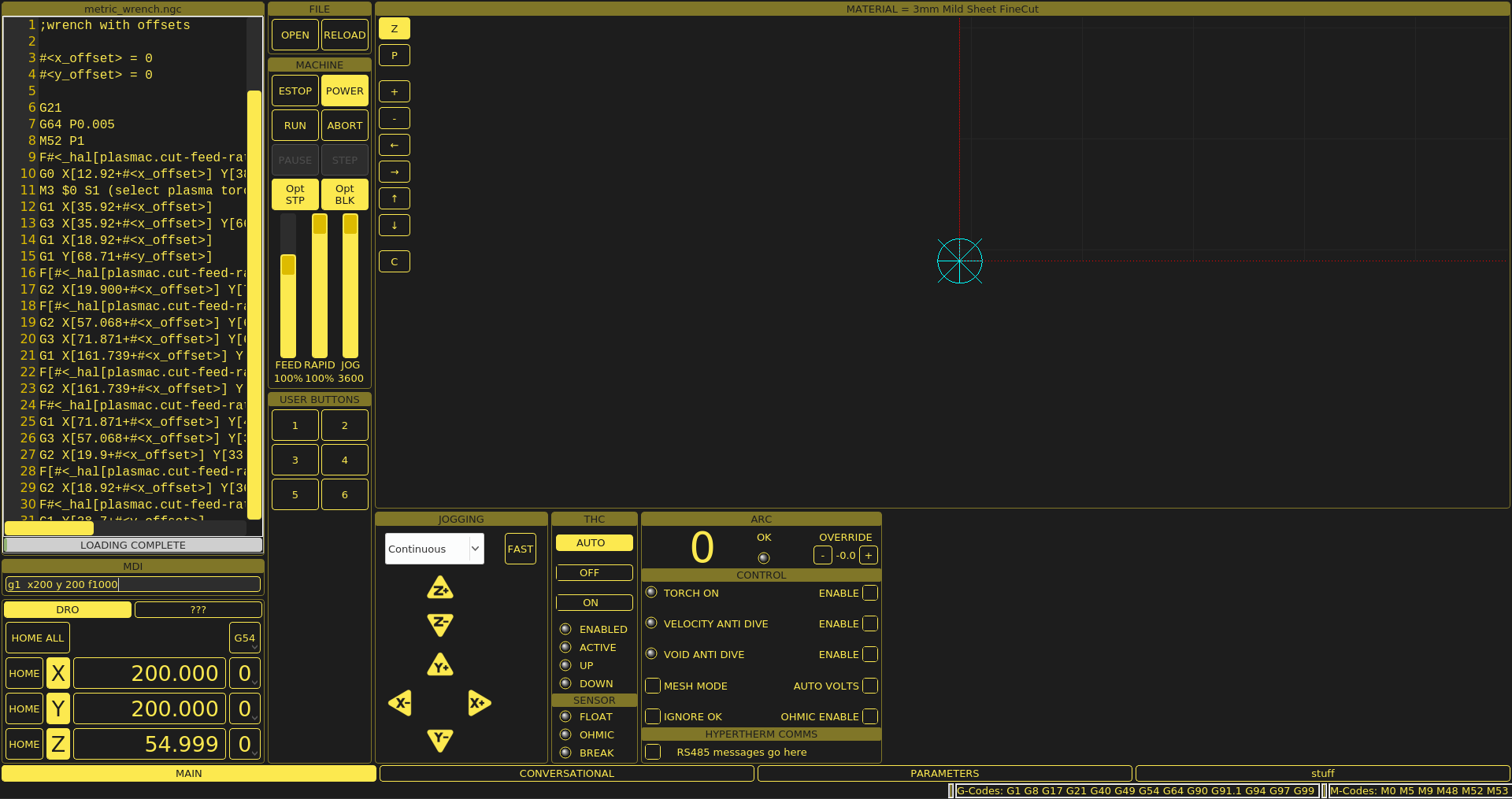The width and height of the screenshot is (1512, 799).
Task: Abort the program with ABORT
Action: click(345, 125)
